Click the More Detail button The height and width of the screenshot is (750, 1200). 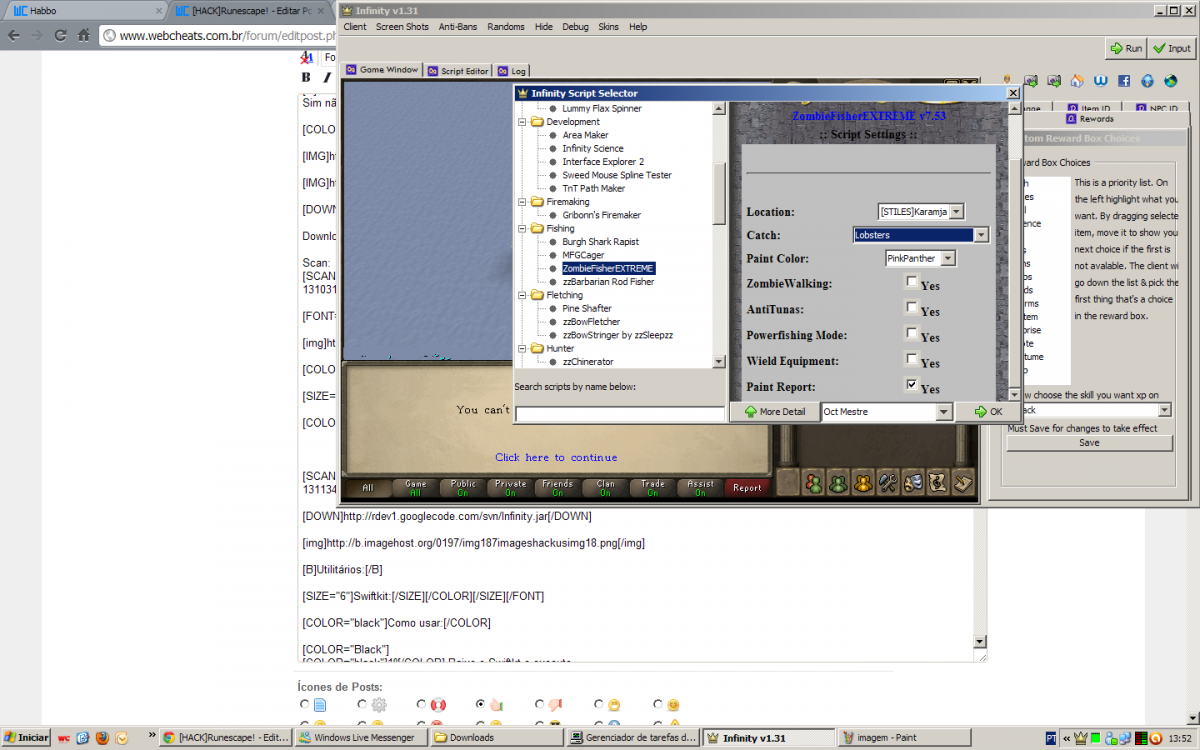tap(775, 411)
